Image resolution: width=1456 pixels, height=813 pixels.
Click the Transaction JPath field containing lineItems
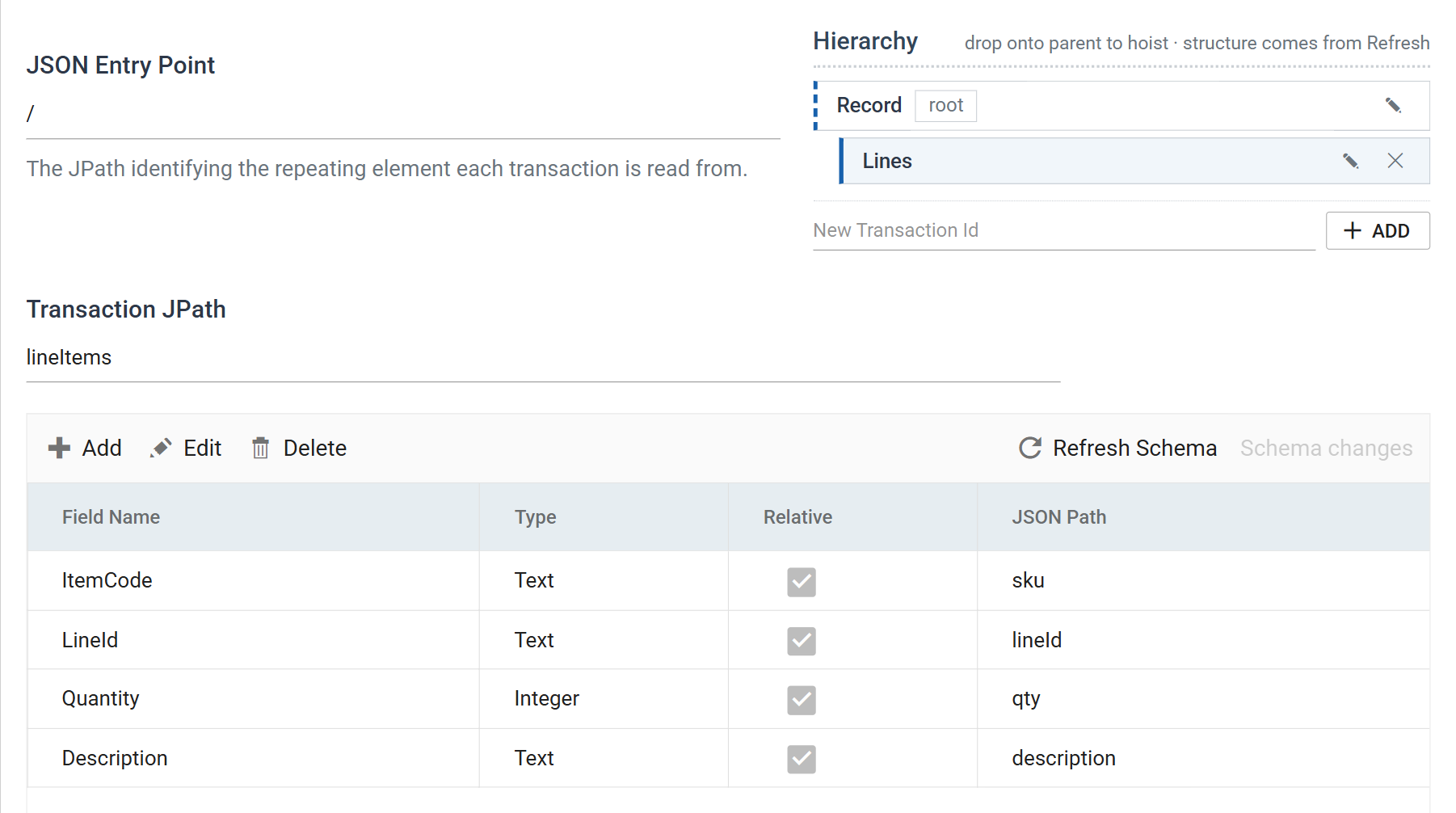click(x=543, y=358)
